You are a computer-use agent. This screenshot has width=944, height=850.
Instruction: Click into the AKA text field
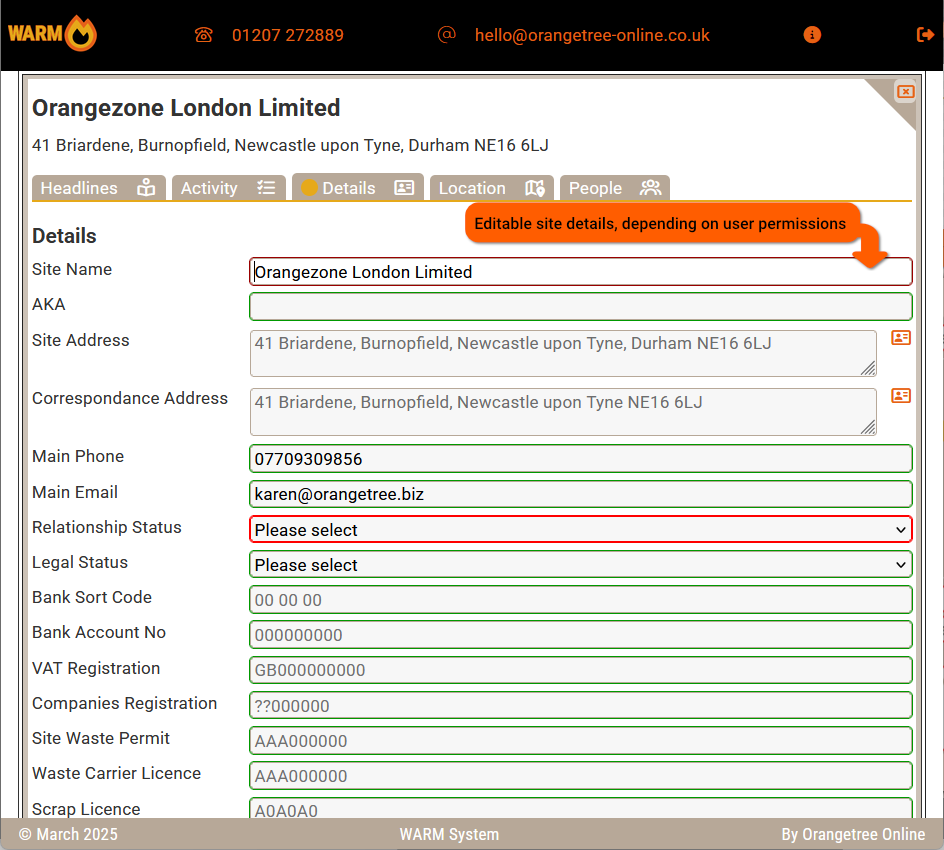click(580, 307)
